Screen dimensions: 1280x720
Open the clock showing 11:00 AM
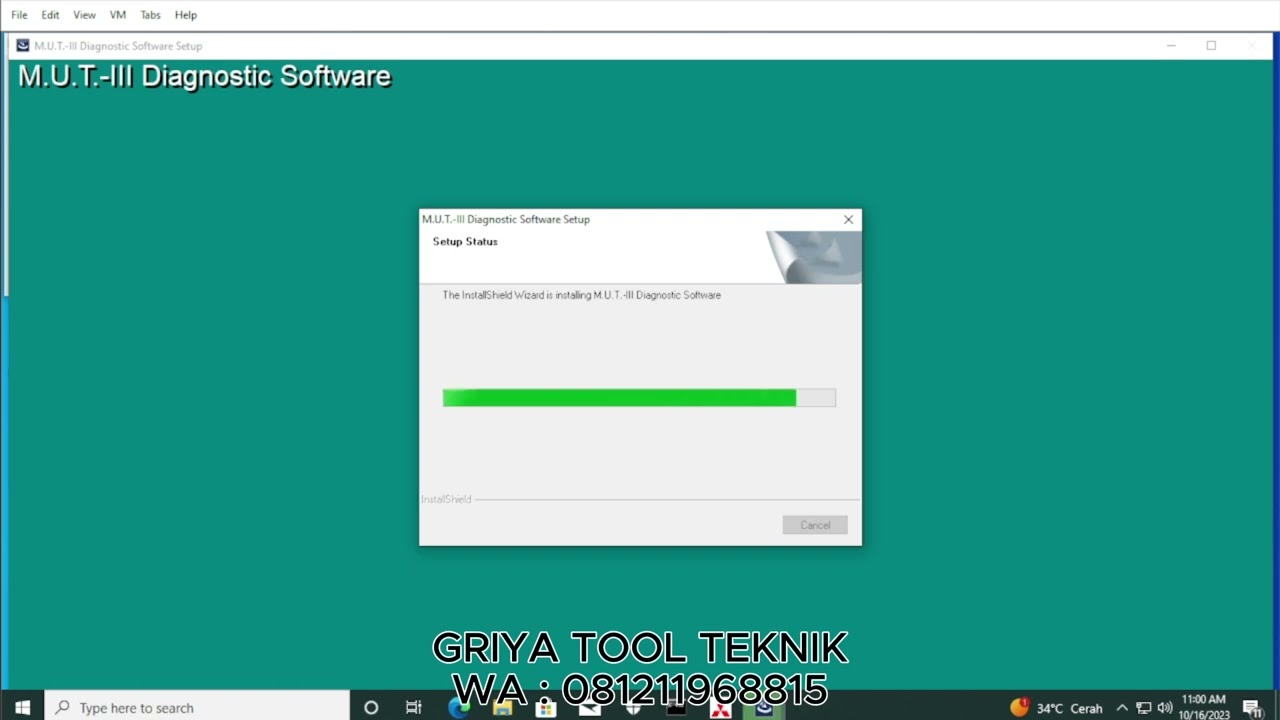[1203, 707]
